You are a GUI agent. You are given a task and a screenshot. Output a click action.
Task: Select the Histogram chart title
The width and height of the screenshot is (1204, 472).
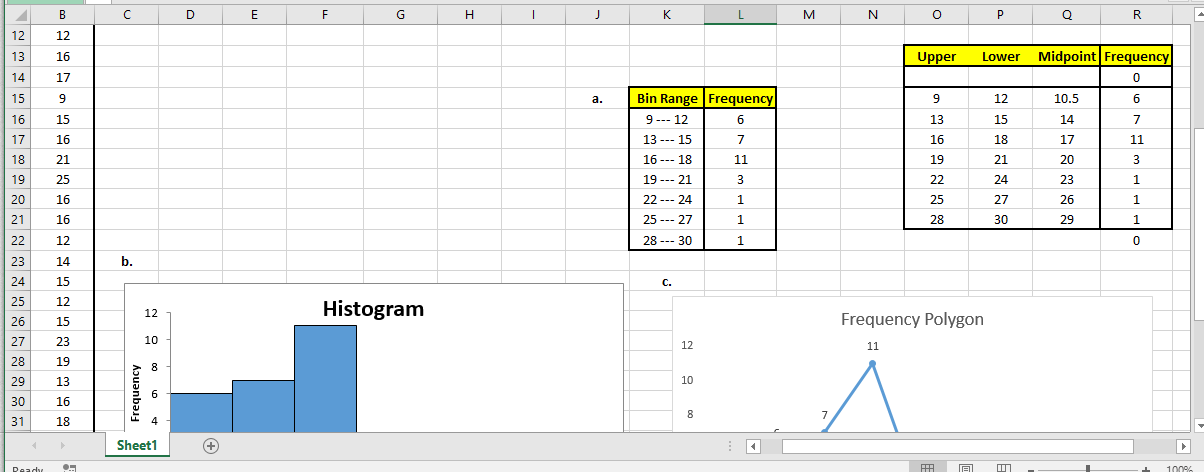click(x=373, y=309)
